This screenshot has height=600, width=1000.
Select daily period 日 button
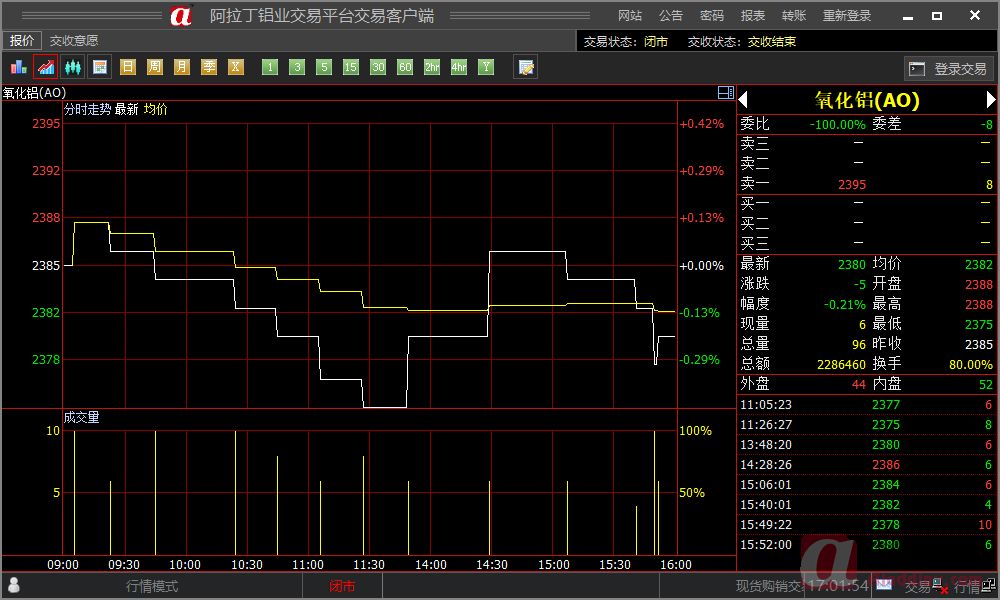128,67
